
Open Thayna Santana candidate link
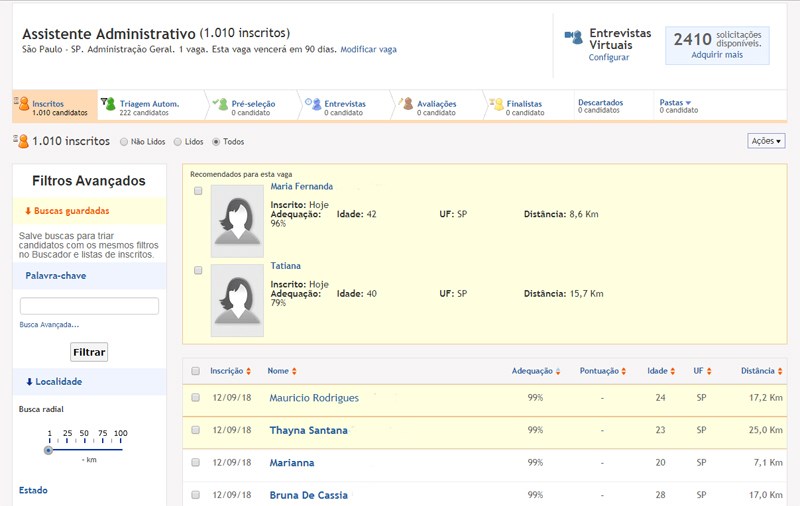(308, 431)
